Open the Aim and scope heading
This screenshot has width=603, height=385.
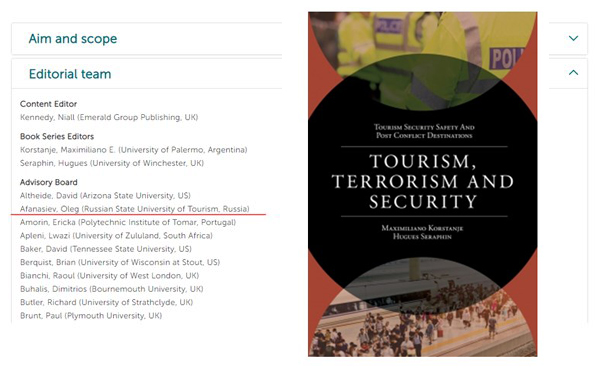tap(73, 38)
